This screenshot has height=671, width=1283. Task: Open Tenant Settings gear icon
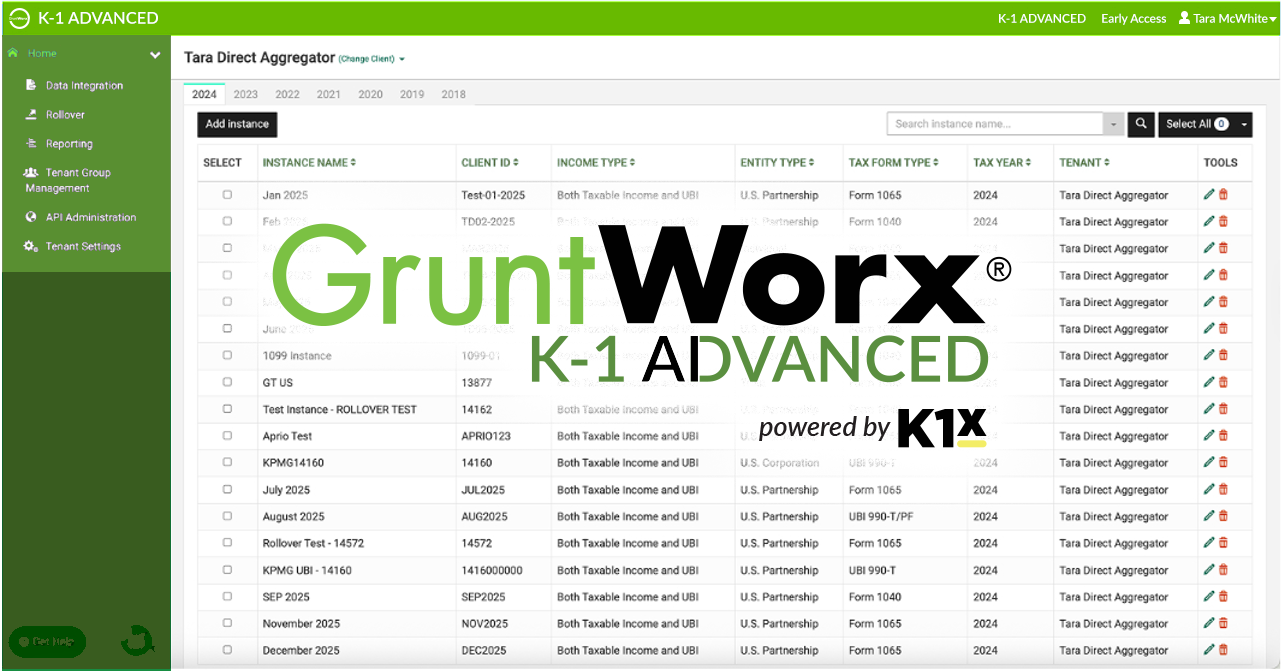(31, 246)
